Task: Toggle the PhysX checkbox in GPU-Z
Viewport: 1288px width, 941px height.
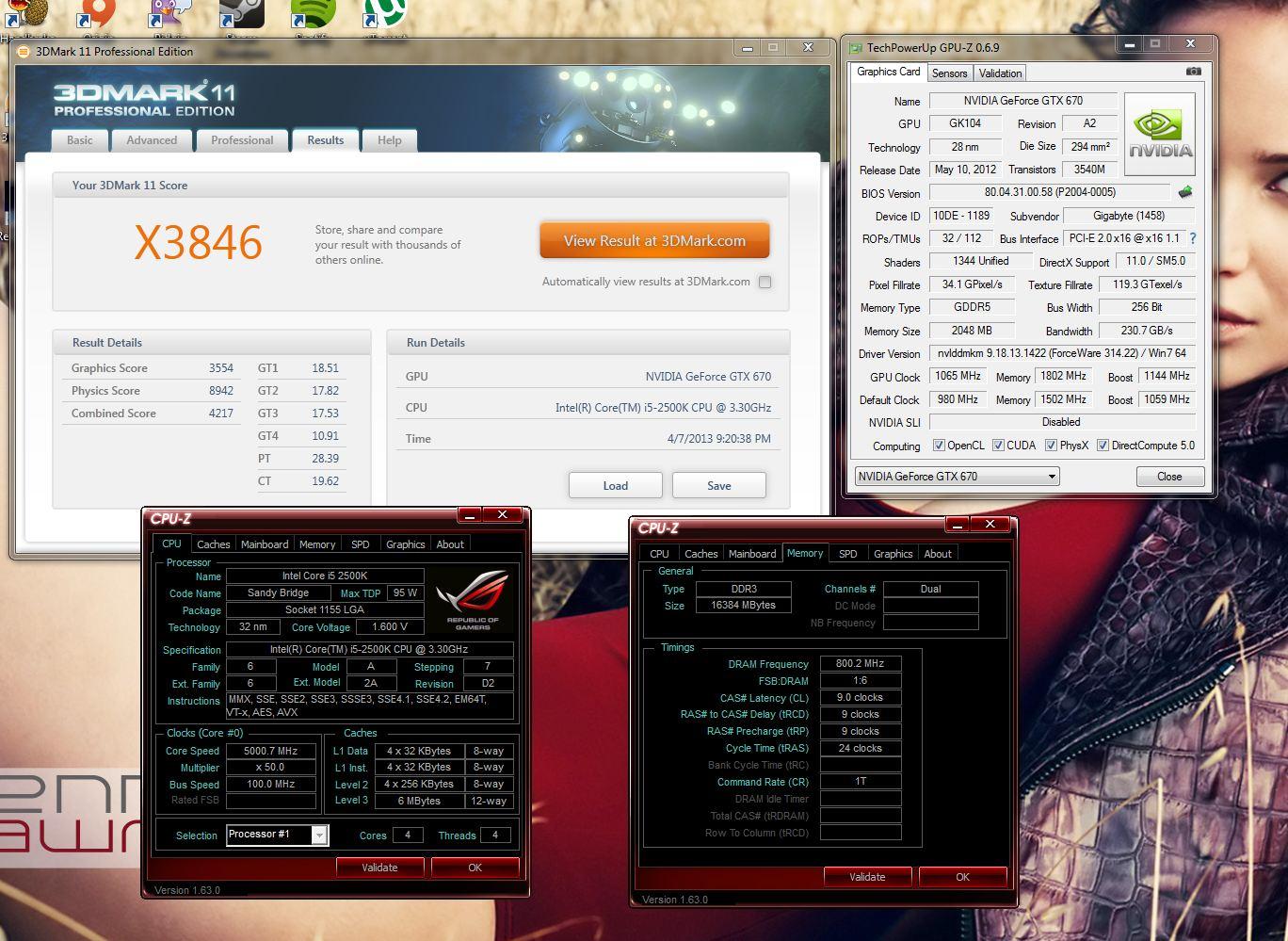Action: pos(1050,446)
